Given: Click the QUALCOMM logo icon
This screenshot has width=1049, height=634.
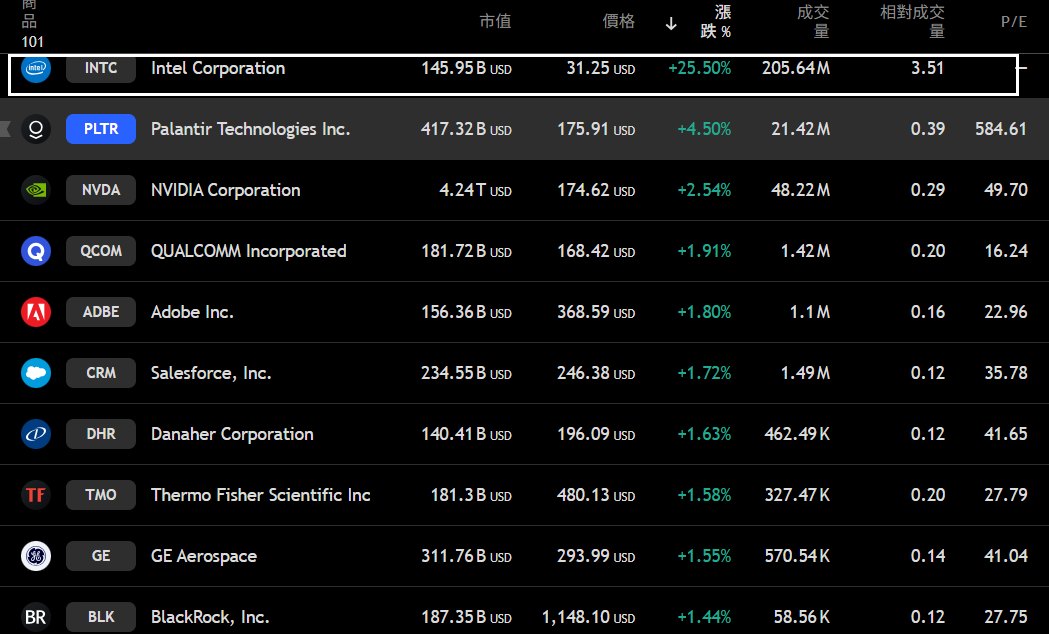Looking at the screenshot, I should pos(36,252).
